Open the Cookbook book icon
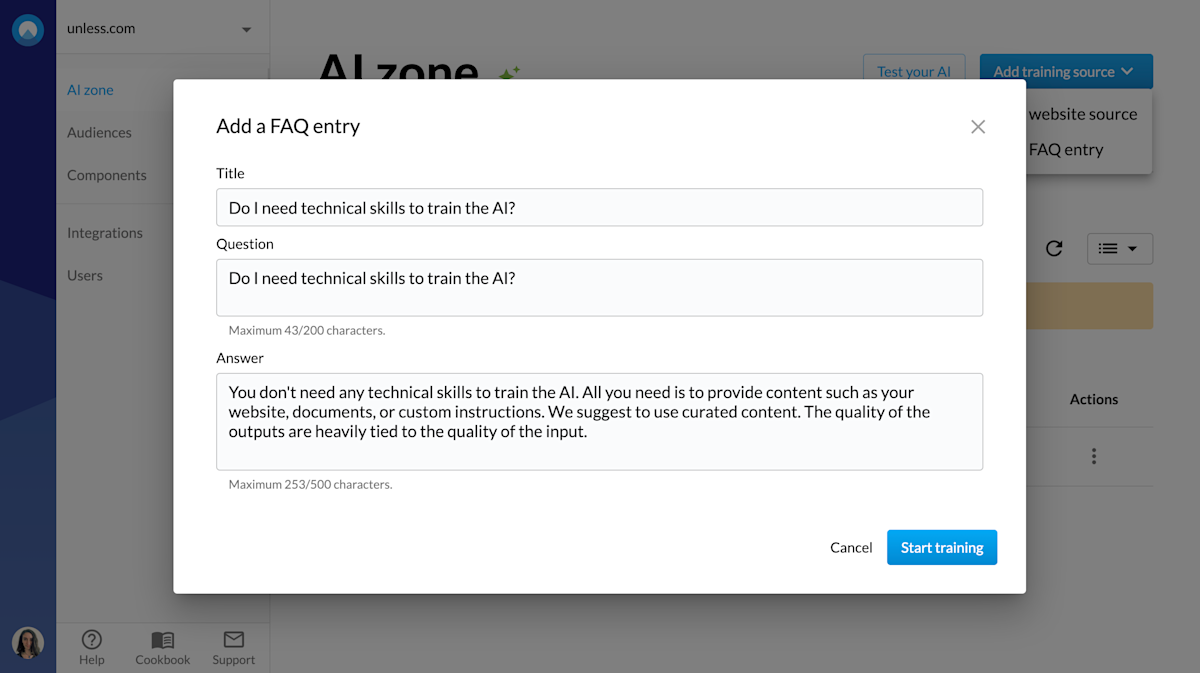 pyautogui.click(x=162, y=640)
